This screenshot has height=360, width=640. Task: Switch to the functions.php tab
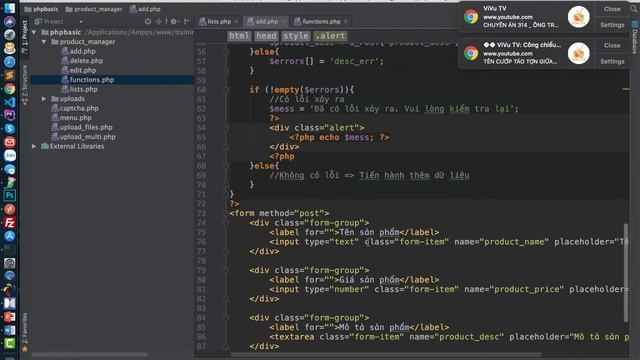tap(321, 22)
